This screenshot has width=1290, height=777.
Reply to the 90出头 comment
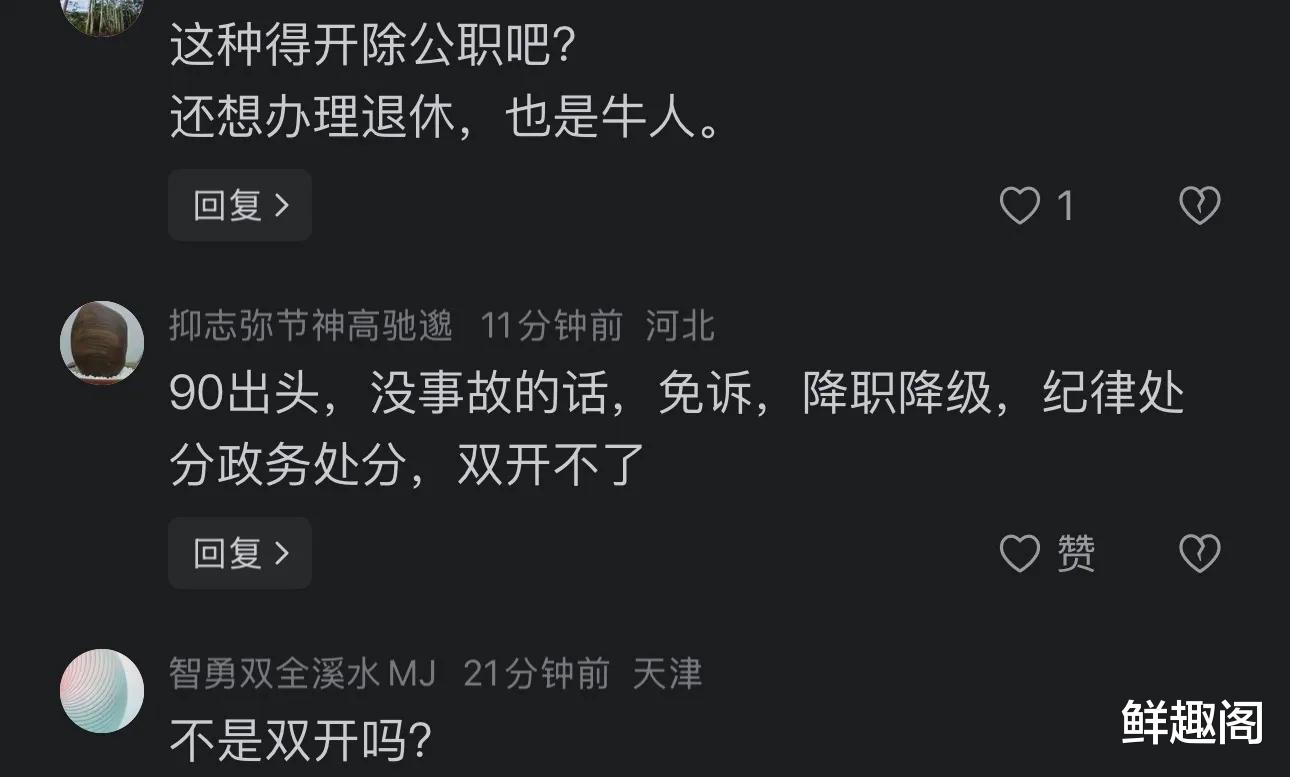(x=240, y=553)
